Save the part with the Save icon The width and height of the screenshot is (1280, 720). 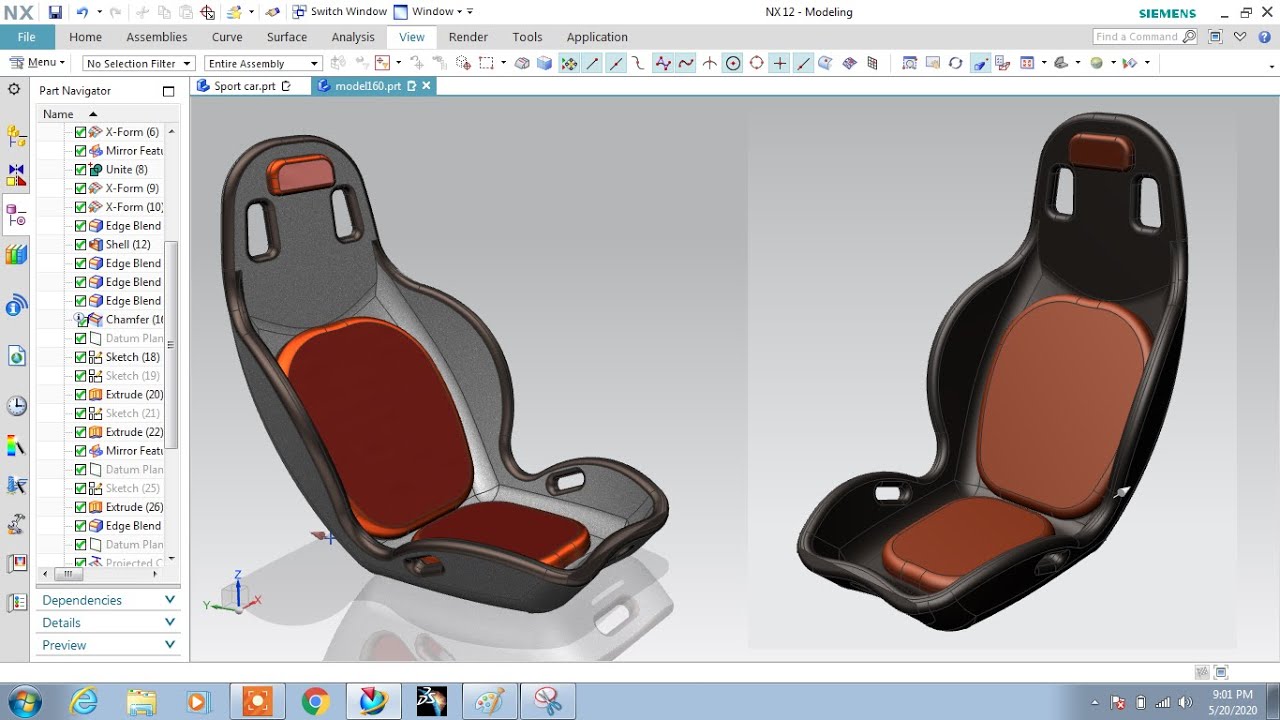(56, 12)
